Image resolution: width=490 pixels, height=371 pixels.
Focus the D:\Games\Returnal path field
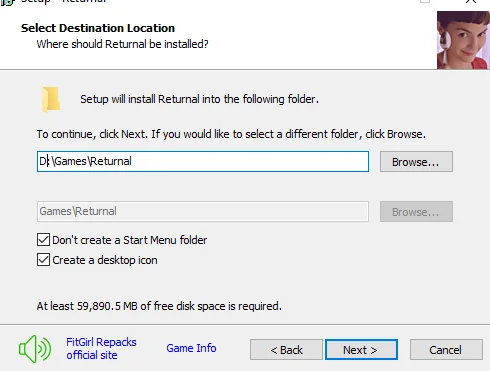(203, 162)
